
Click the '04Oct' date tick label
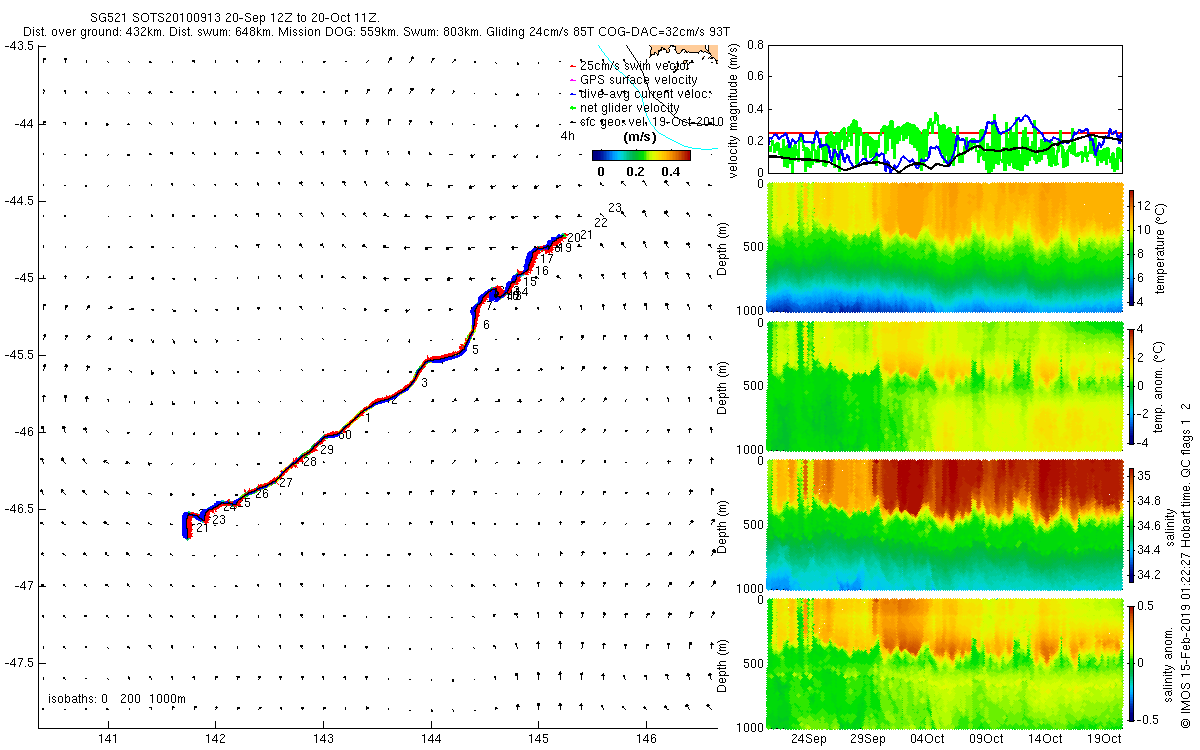click(927, 739)
